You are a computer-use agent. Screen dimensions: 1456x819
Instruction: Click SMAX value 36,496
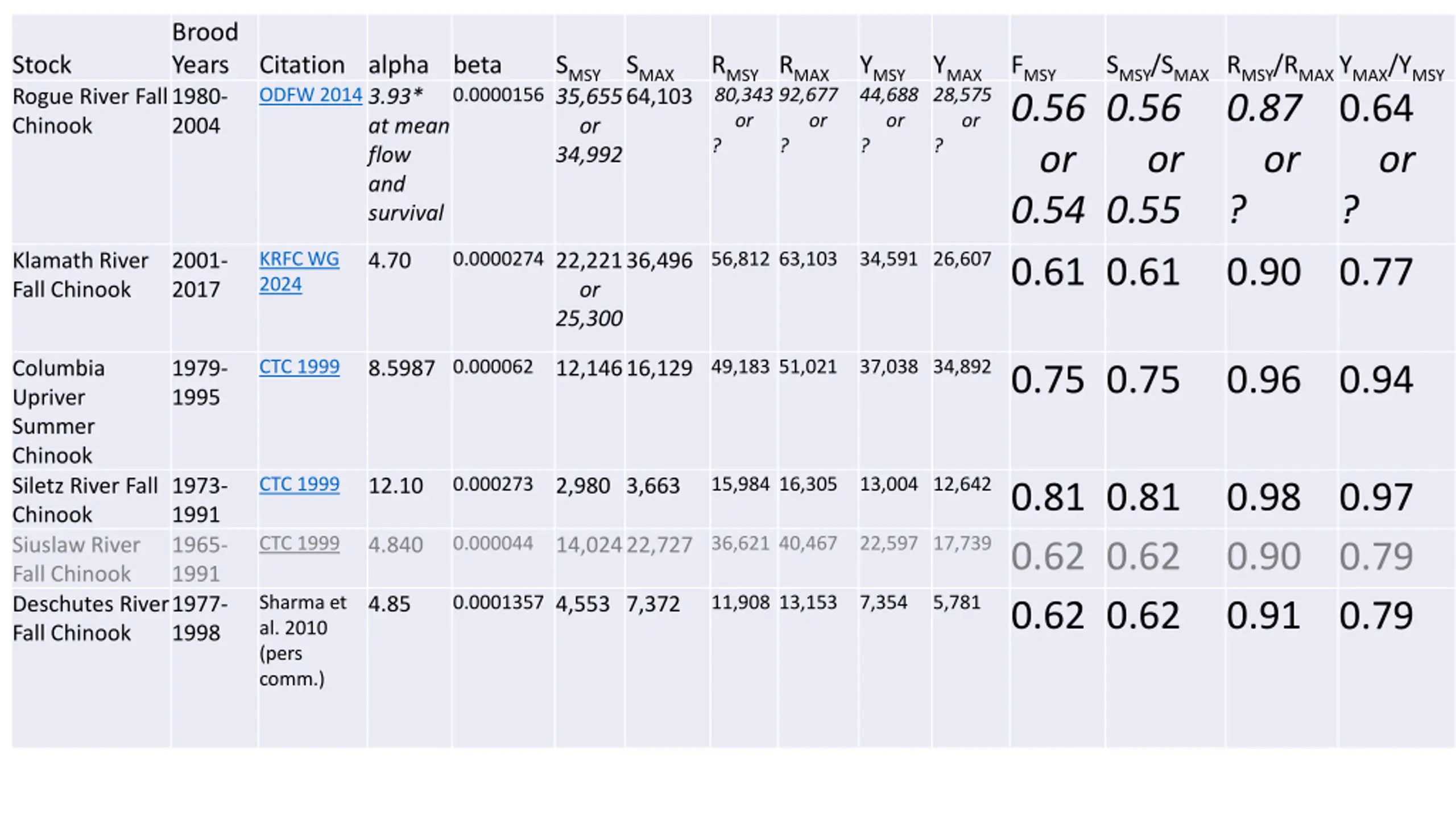(659, 260)
